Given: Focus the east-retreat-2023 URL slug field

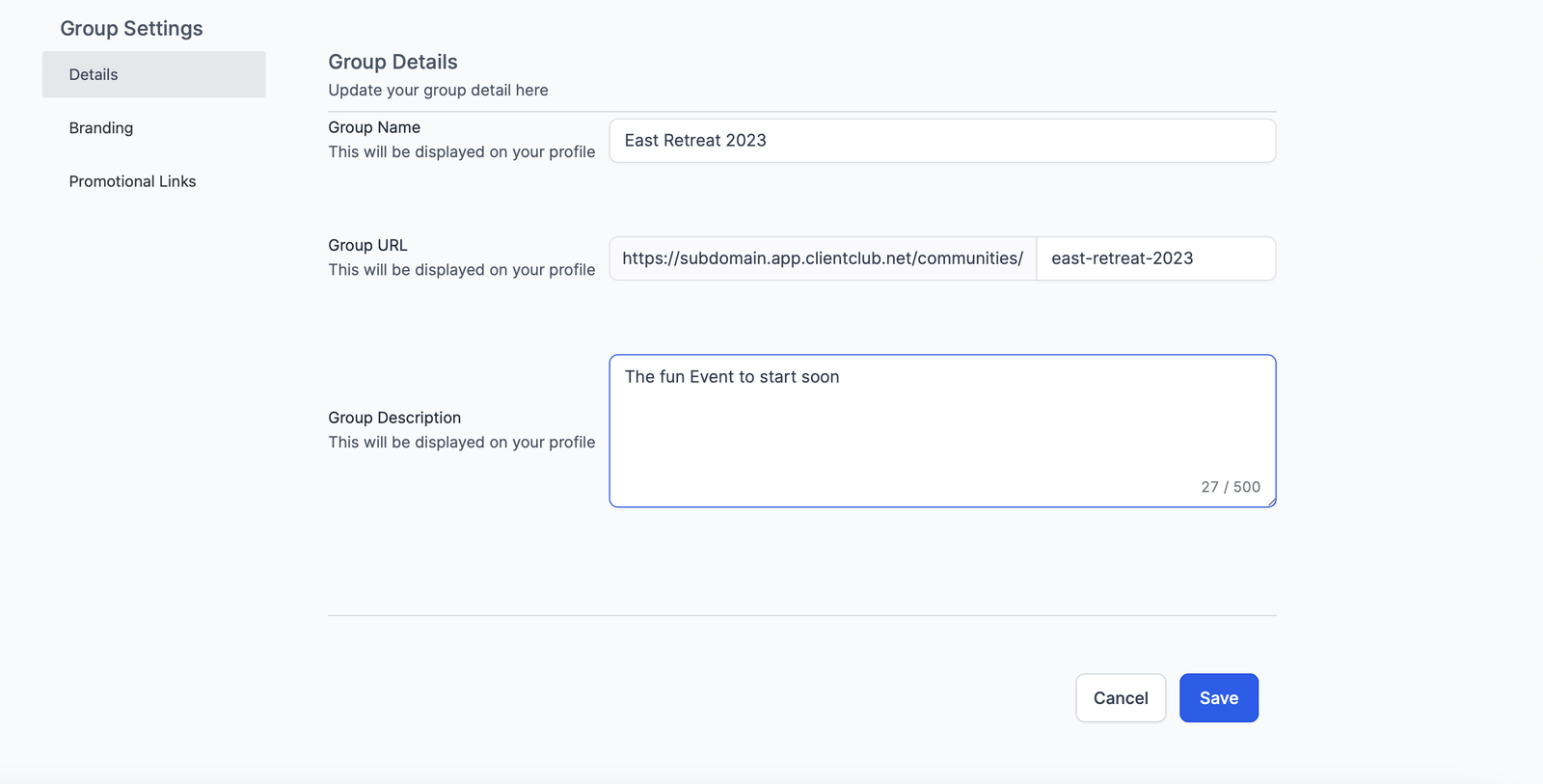Looking at the screenshot, I should pyautogui.click(x=1155, y=258).
